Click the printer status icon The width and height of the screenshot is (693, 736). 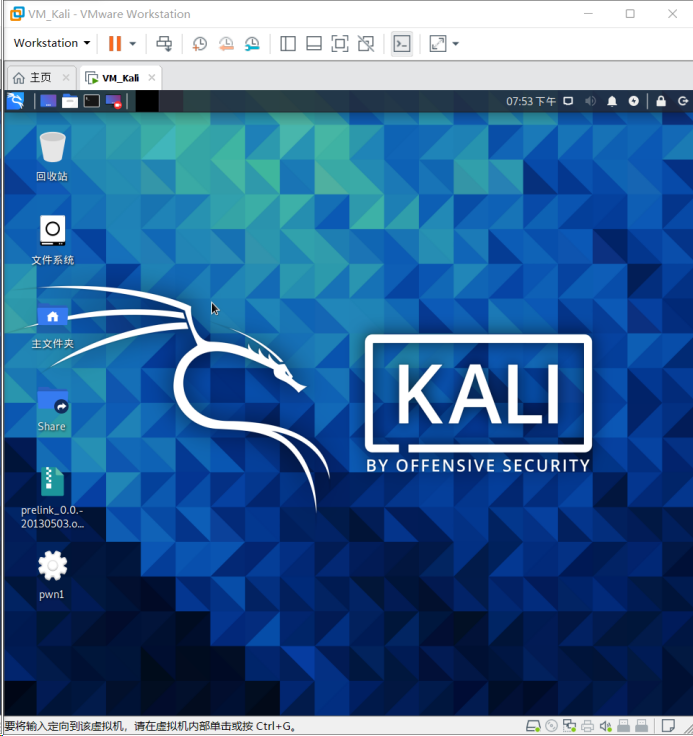pos(587,726)
